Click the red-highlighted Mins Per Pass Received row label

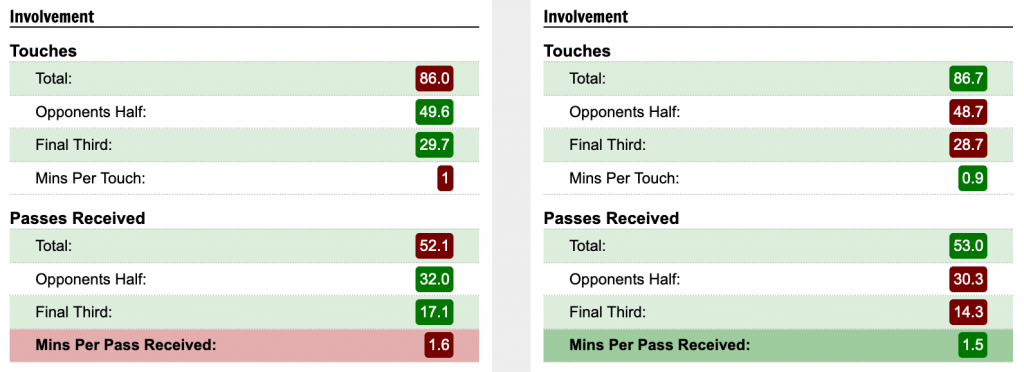pyautogui.click(x=125, y=345)
